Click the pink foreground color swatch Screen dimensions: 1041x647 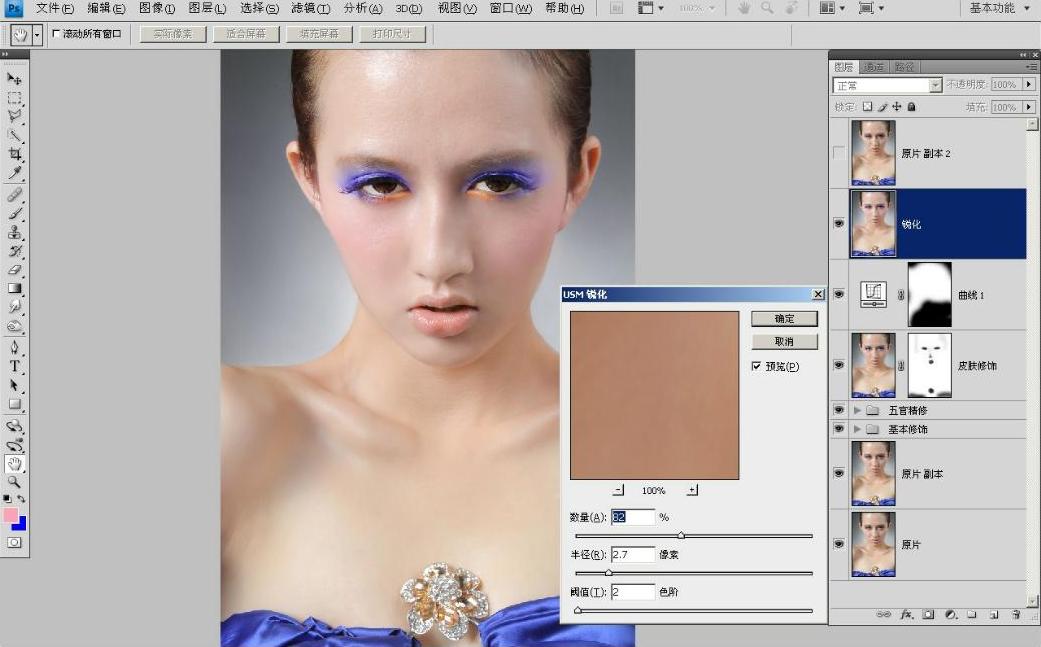10,515
